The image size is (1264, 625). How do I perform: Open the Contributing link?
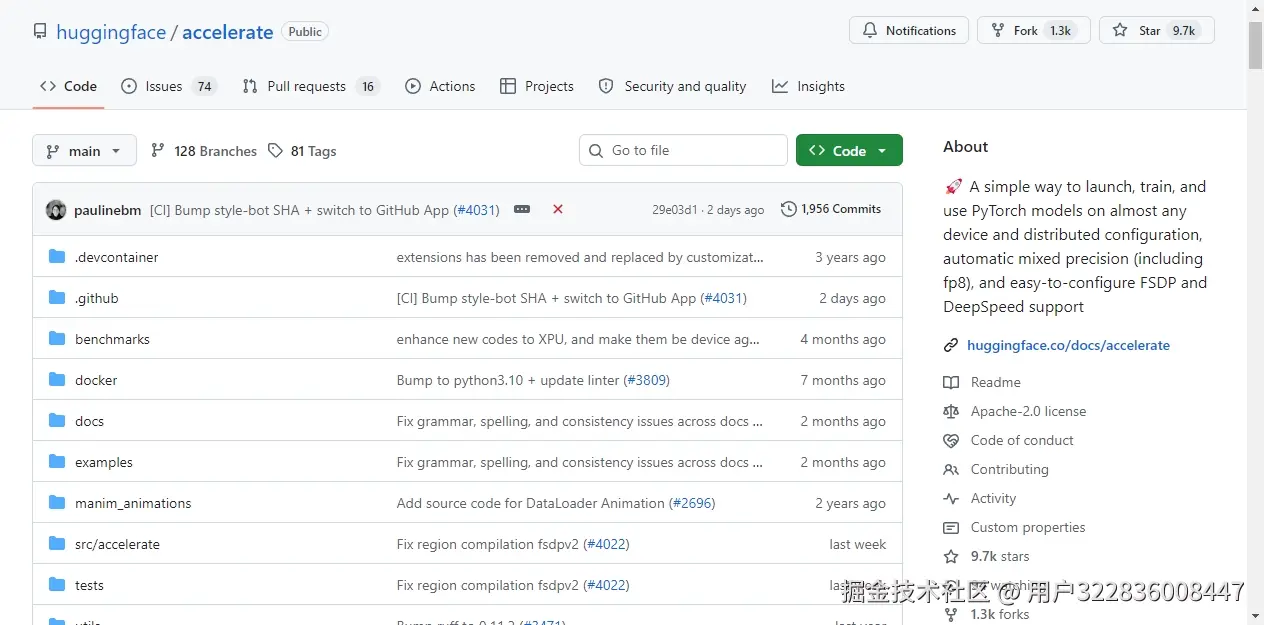[1009, 469]
